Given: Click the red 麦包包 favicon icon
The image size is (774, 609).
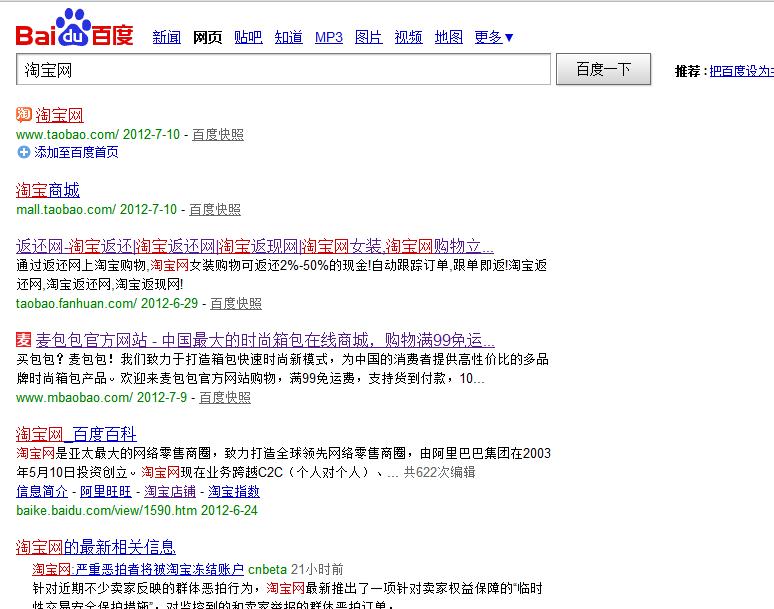Looking at the screenshot, I should 24,339.
